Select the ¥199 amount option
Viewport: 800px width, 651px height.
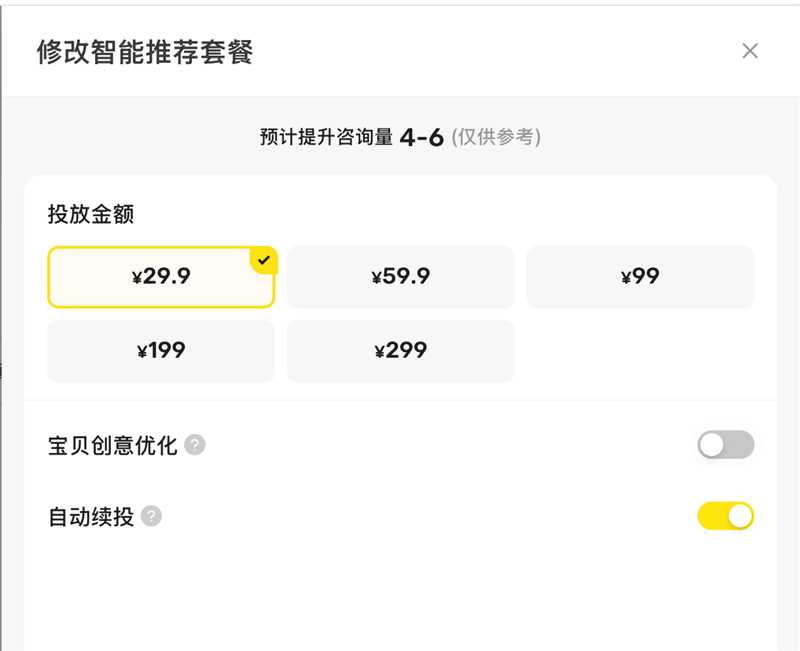[x=161, y=351]
